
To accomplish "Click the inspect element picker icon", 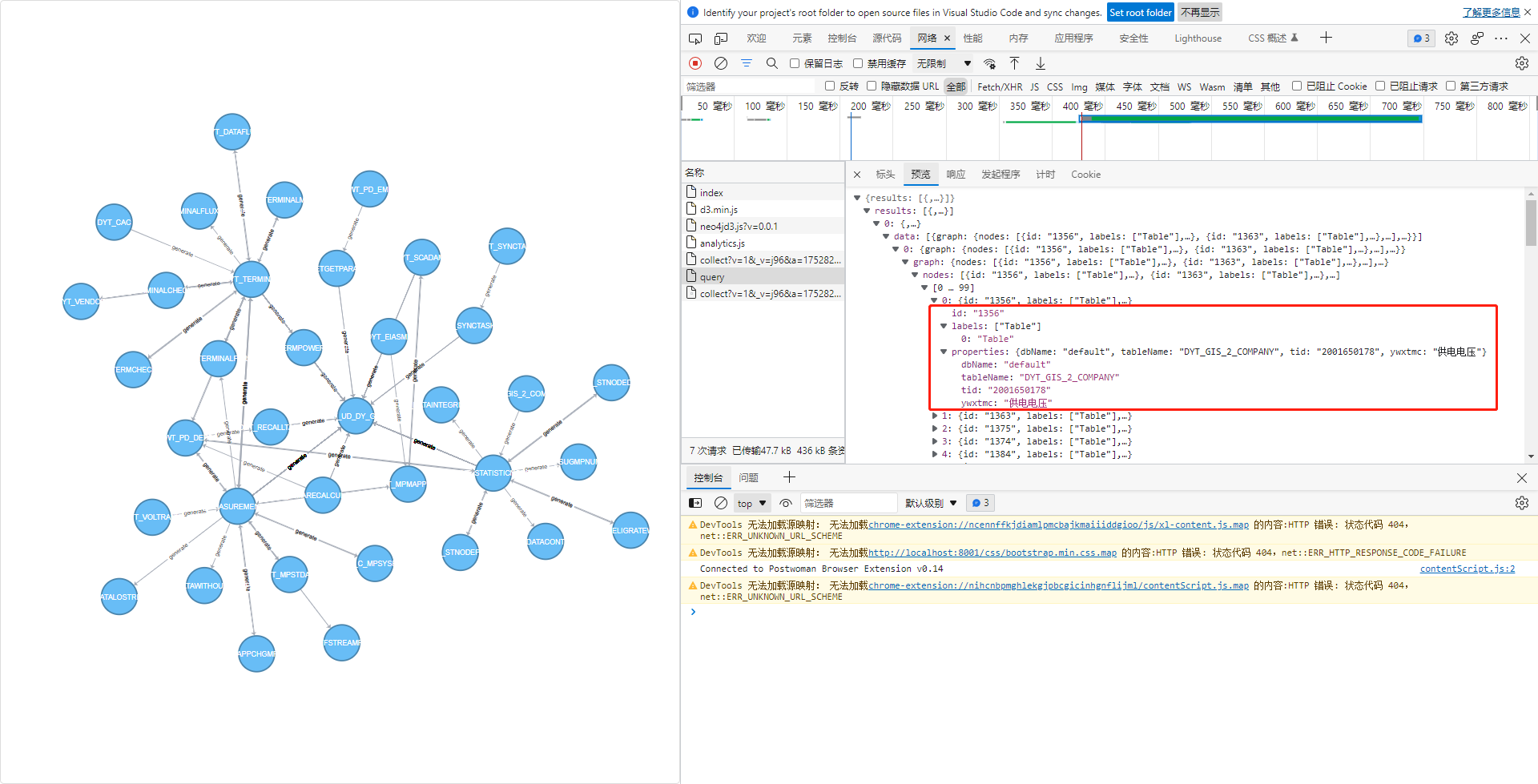I will tap(695, 38).
